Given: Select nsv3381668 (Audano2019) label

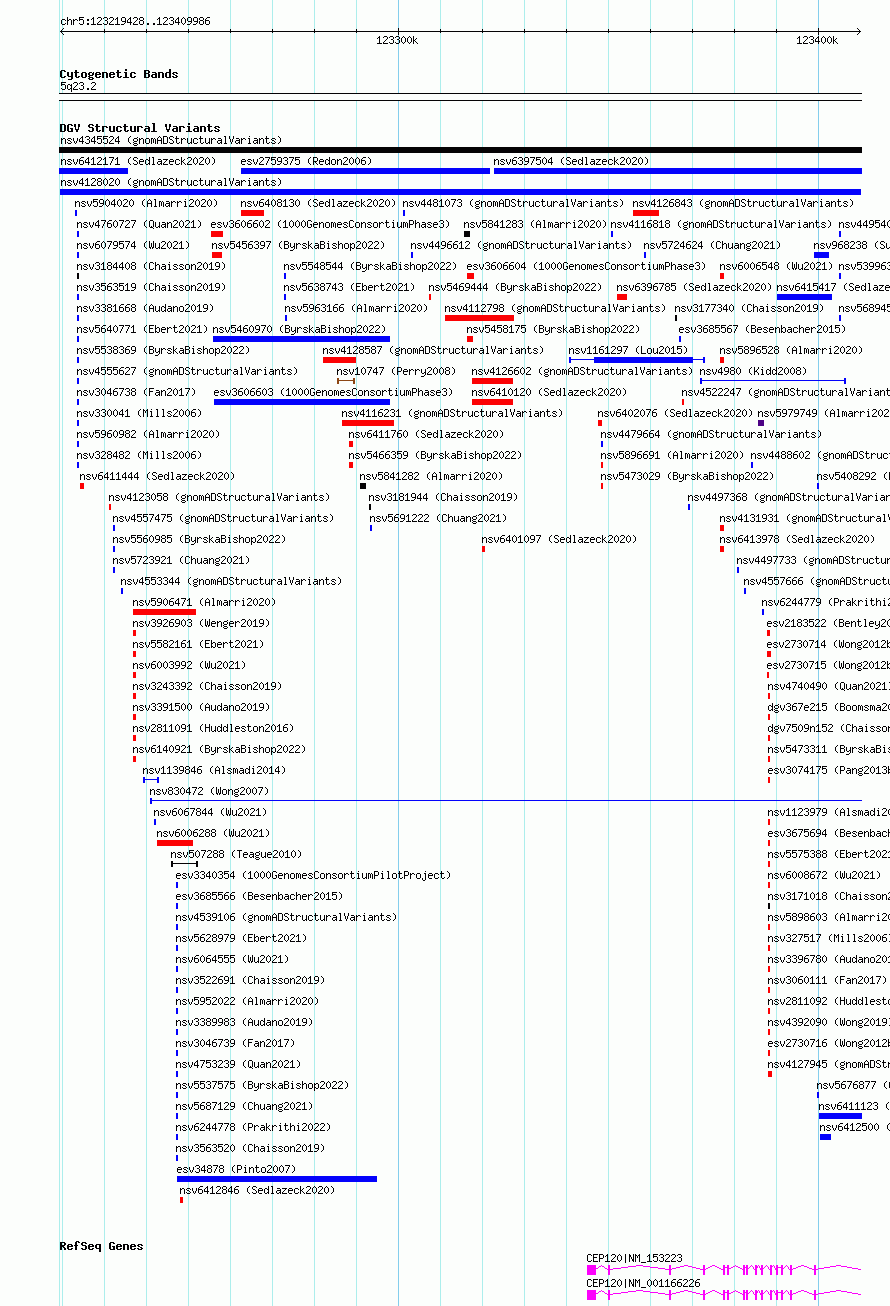Looking at the screenshot, I should pyautogui.click(x=145, y=308).
